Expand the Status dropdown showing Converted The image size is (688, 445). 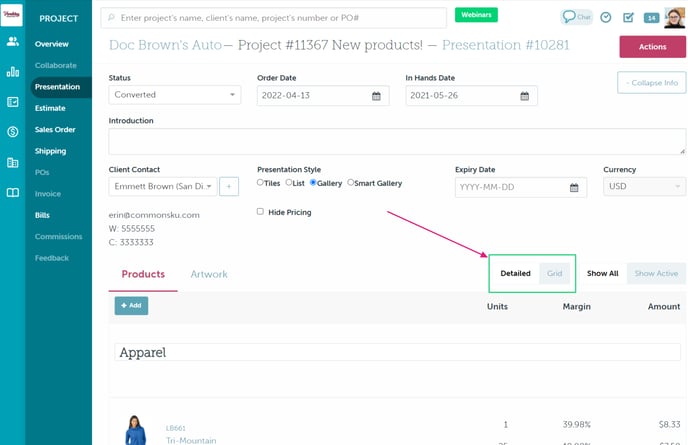174,95
